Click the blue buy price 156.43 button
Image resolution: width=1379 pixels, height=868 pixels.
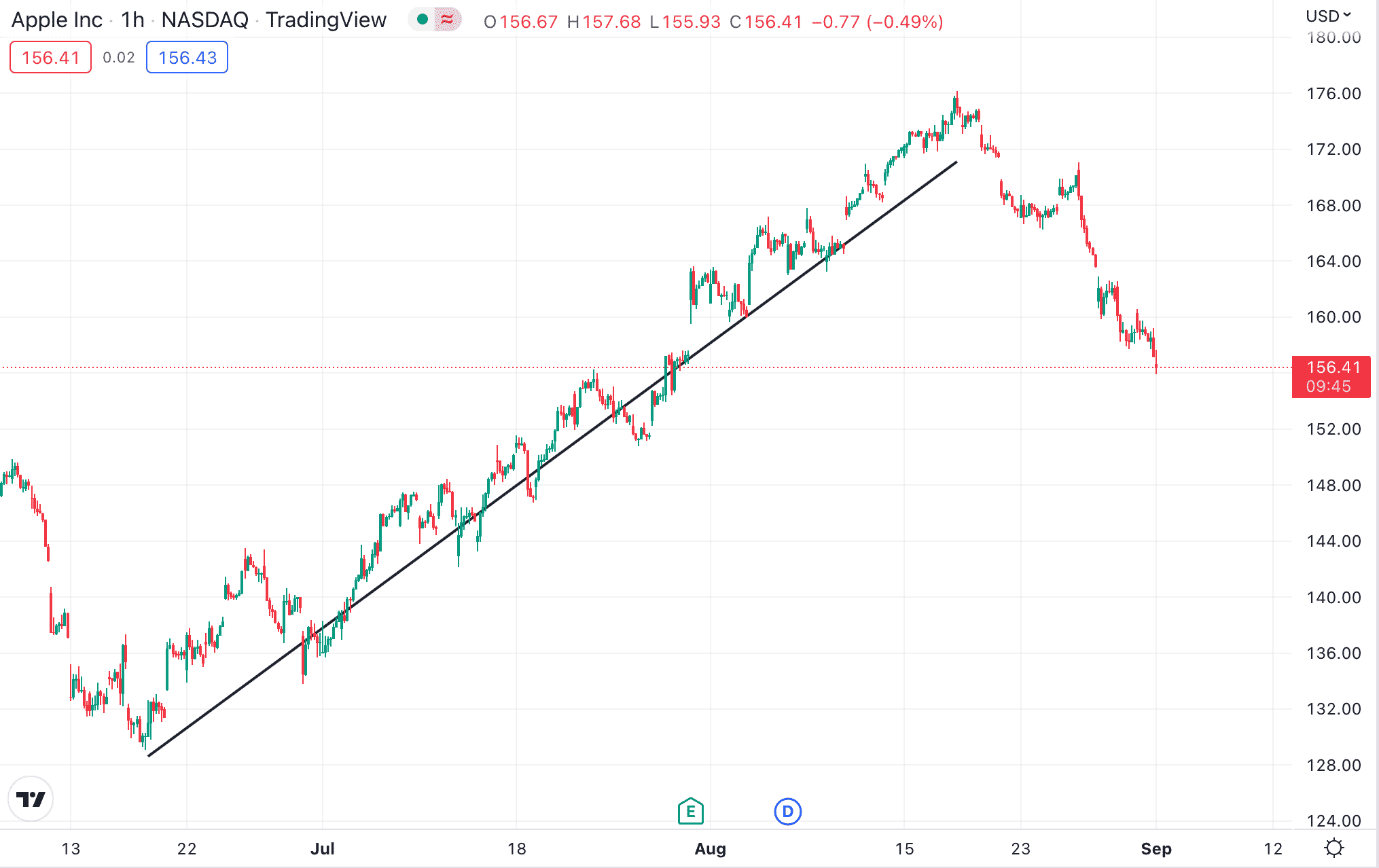point(187,57)
